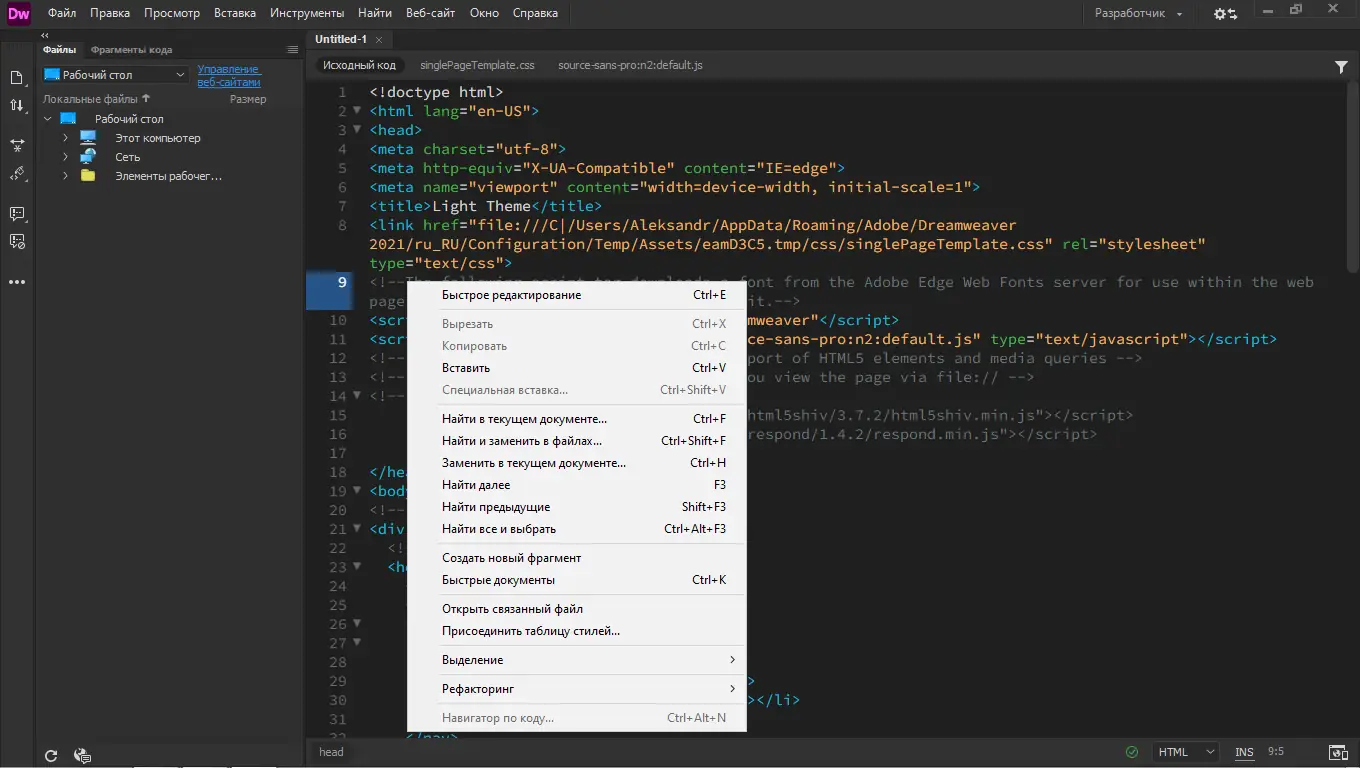This screenshot has height=768, width=1360.
Task: Click the File Management arrows icon
Action: pyautogui.click(x=16, y=105)
